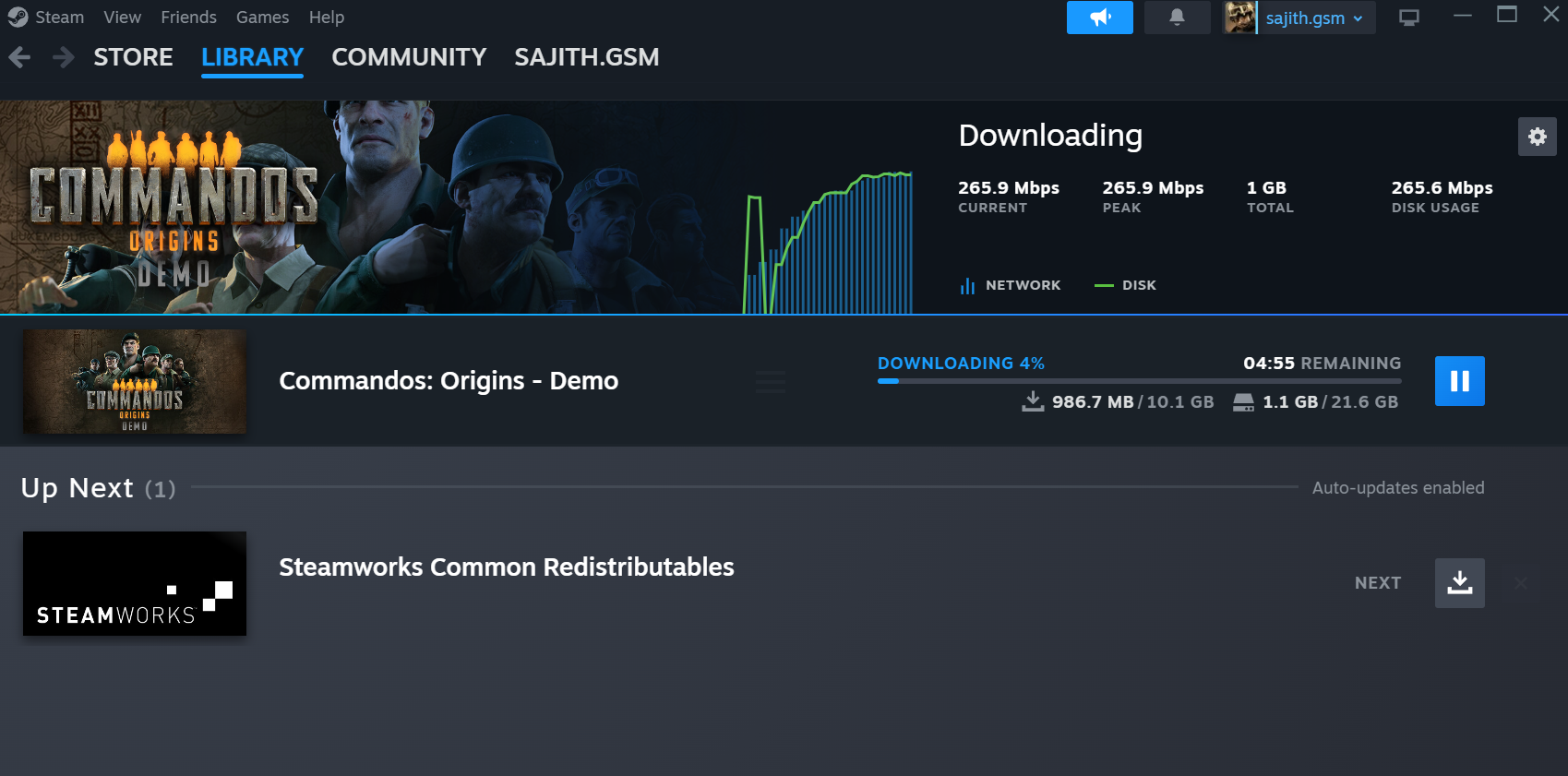Switch to Big Picture mode monitor icon
This screenshot has width=1568, height=776.
coord(1409,18)
